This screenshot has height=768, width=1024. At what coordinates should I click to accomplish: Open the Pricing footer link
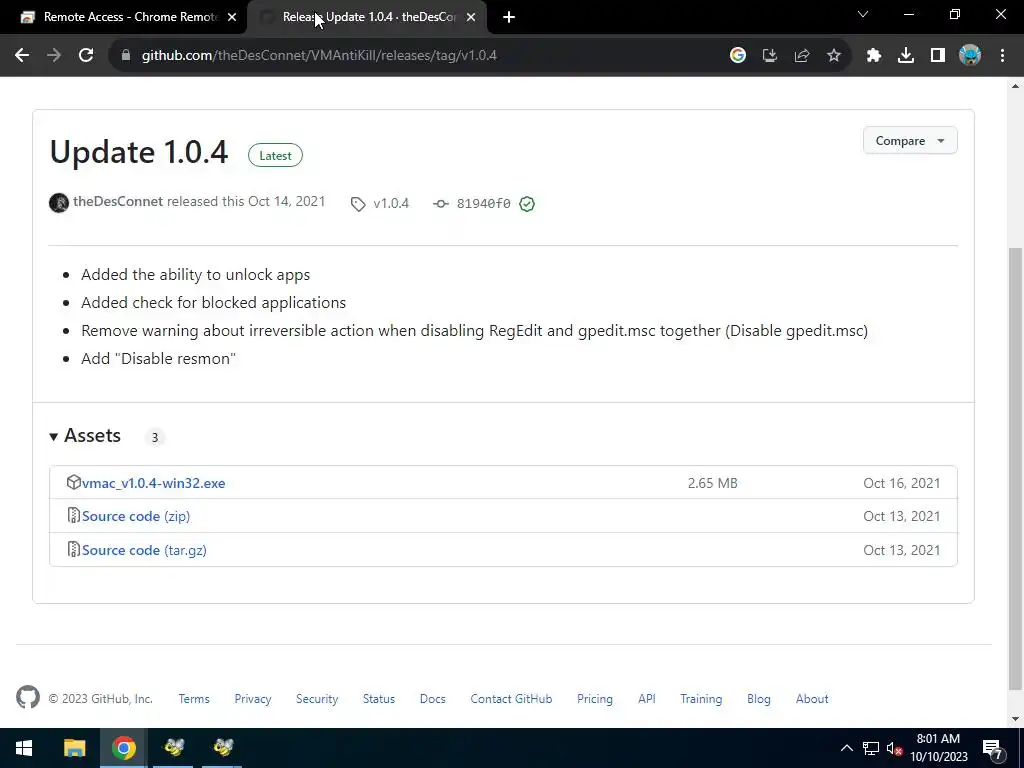point(595,699)
